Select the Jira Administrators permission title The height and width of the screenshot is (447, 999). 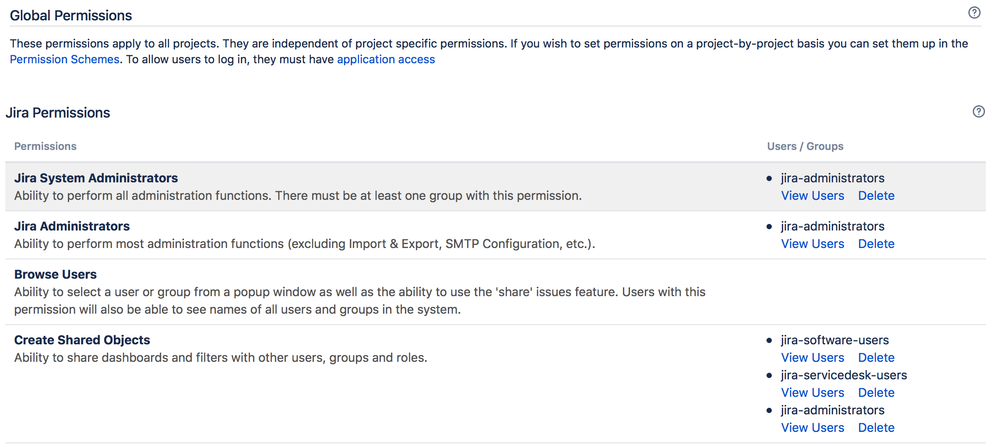(x=72, y=226)
